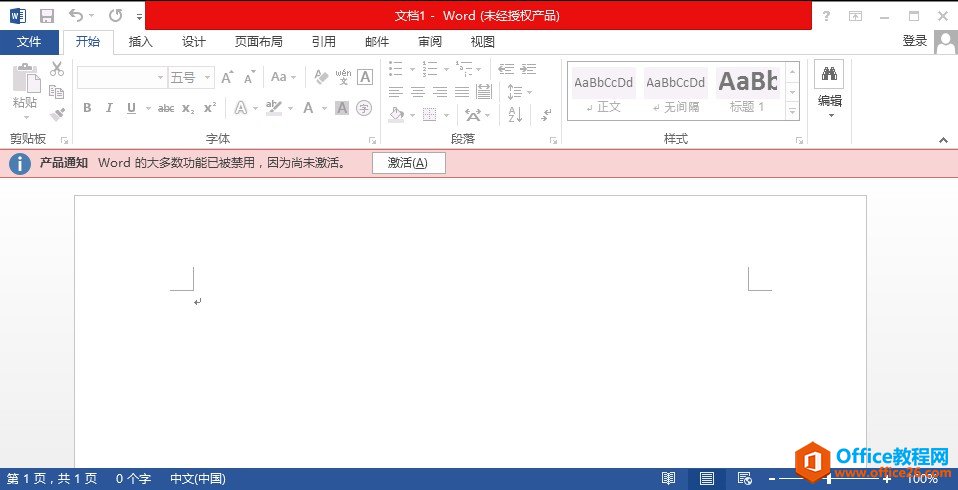This screenshot has width=958, height=490.
Task: Open the Font dialog launcher
Action: click(x=372, y=141)
